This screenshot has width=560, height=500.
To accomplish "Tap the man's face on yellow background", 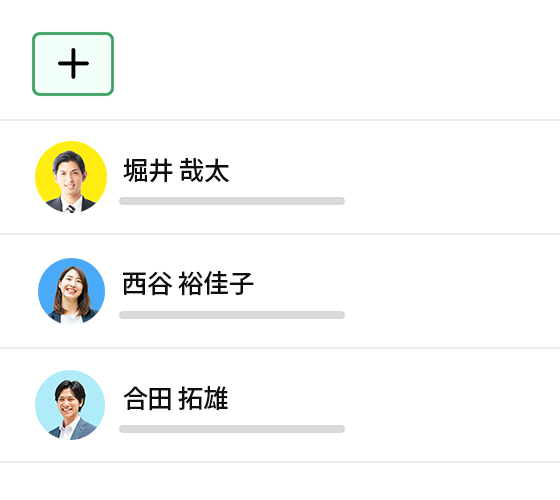I will click(x=70, y=177).
